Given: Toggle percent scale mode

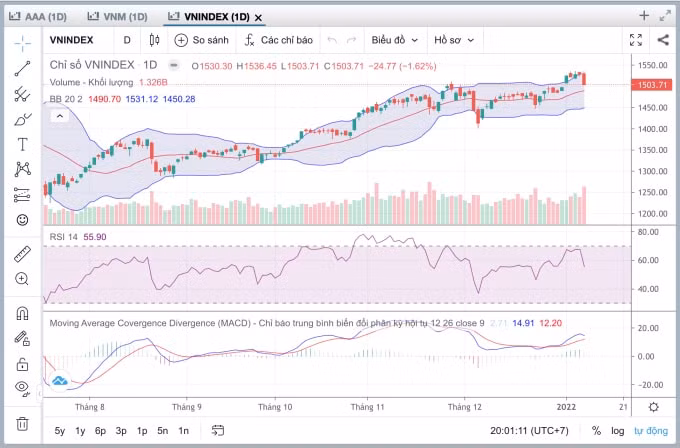Looking at the screenshot, I should pos(596,431).
